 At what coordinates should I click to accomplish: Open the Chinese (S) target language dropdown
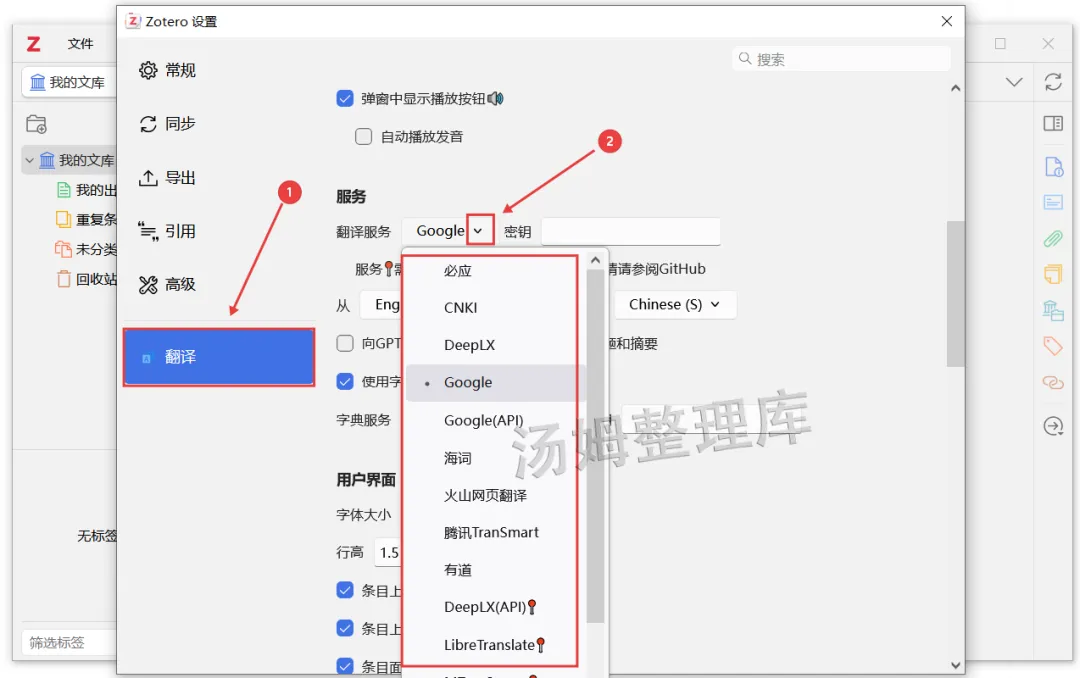pyautogui.click(x=674, y=305)
